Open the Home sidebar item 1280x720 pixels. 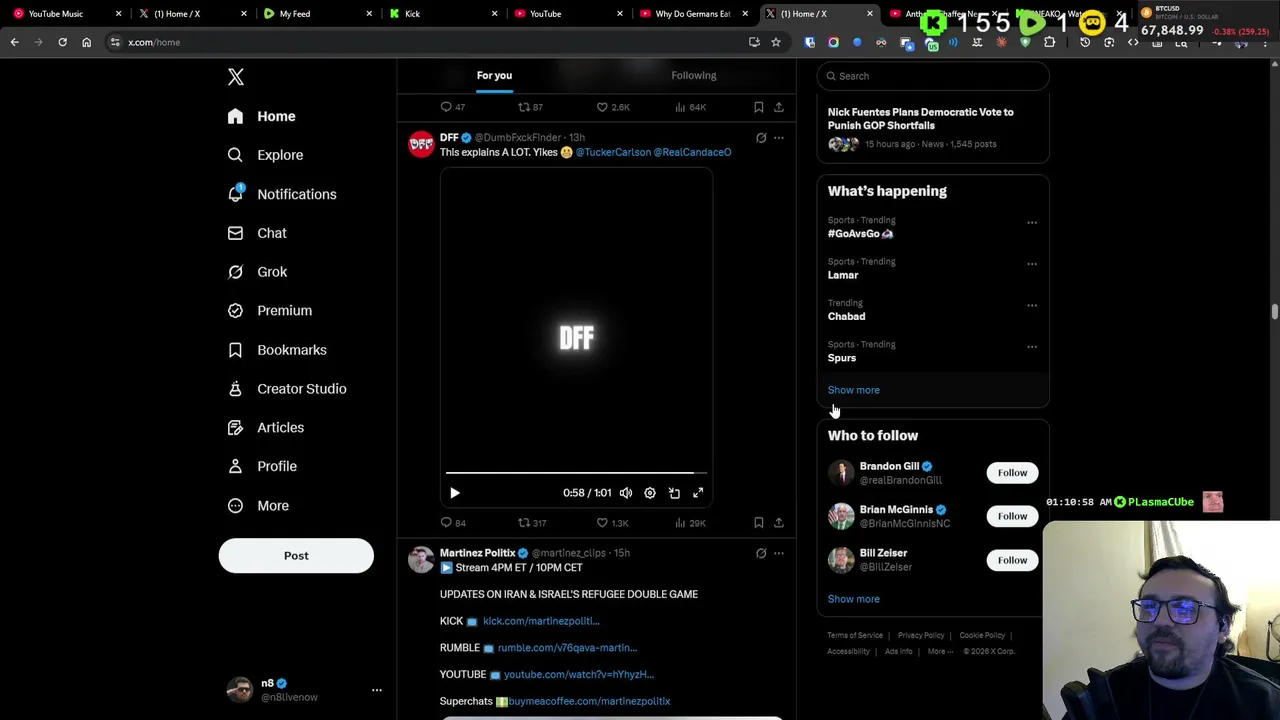(261, 116)
